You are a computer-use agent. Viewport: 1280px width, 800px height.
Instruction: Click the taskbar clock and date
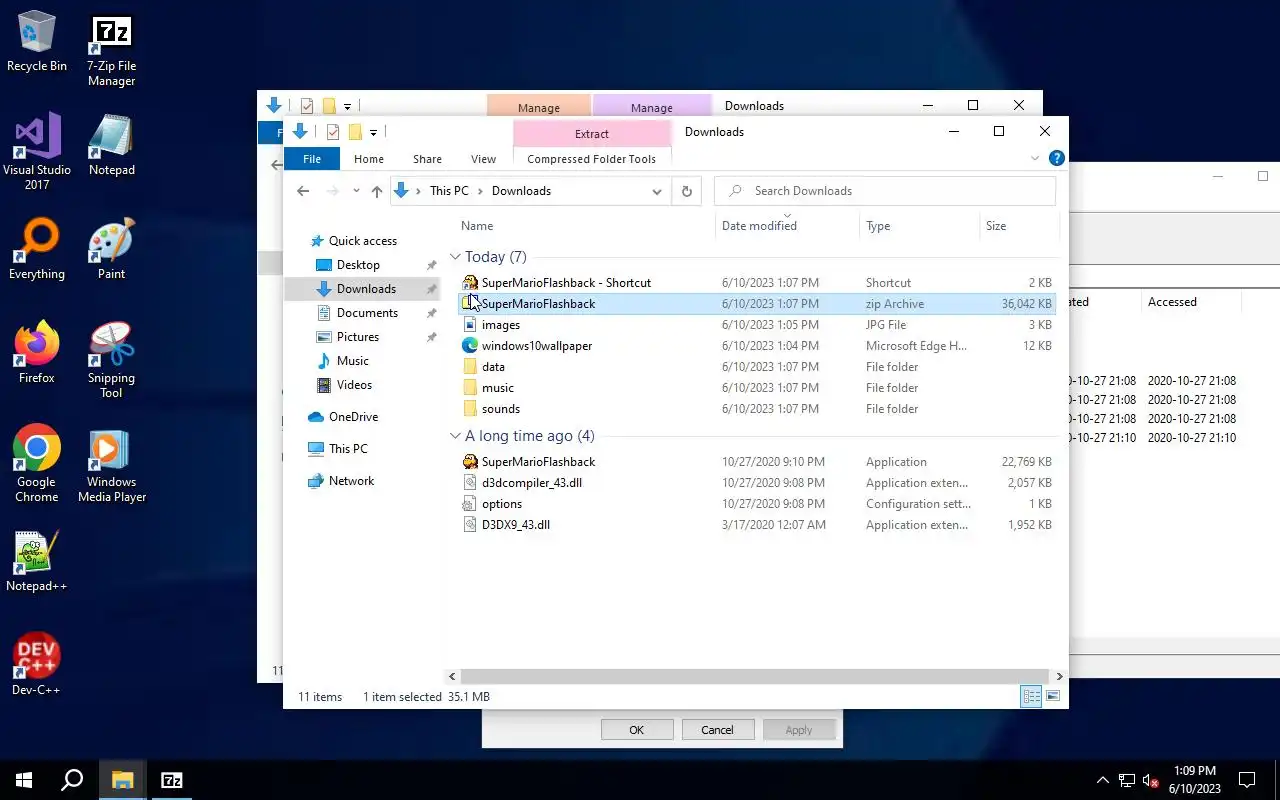(x=1194, y=780)
